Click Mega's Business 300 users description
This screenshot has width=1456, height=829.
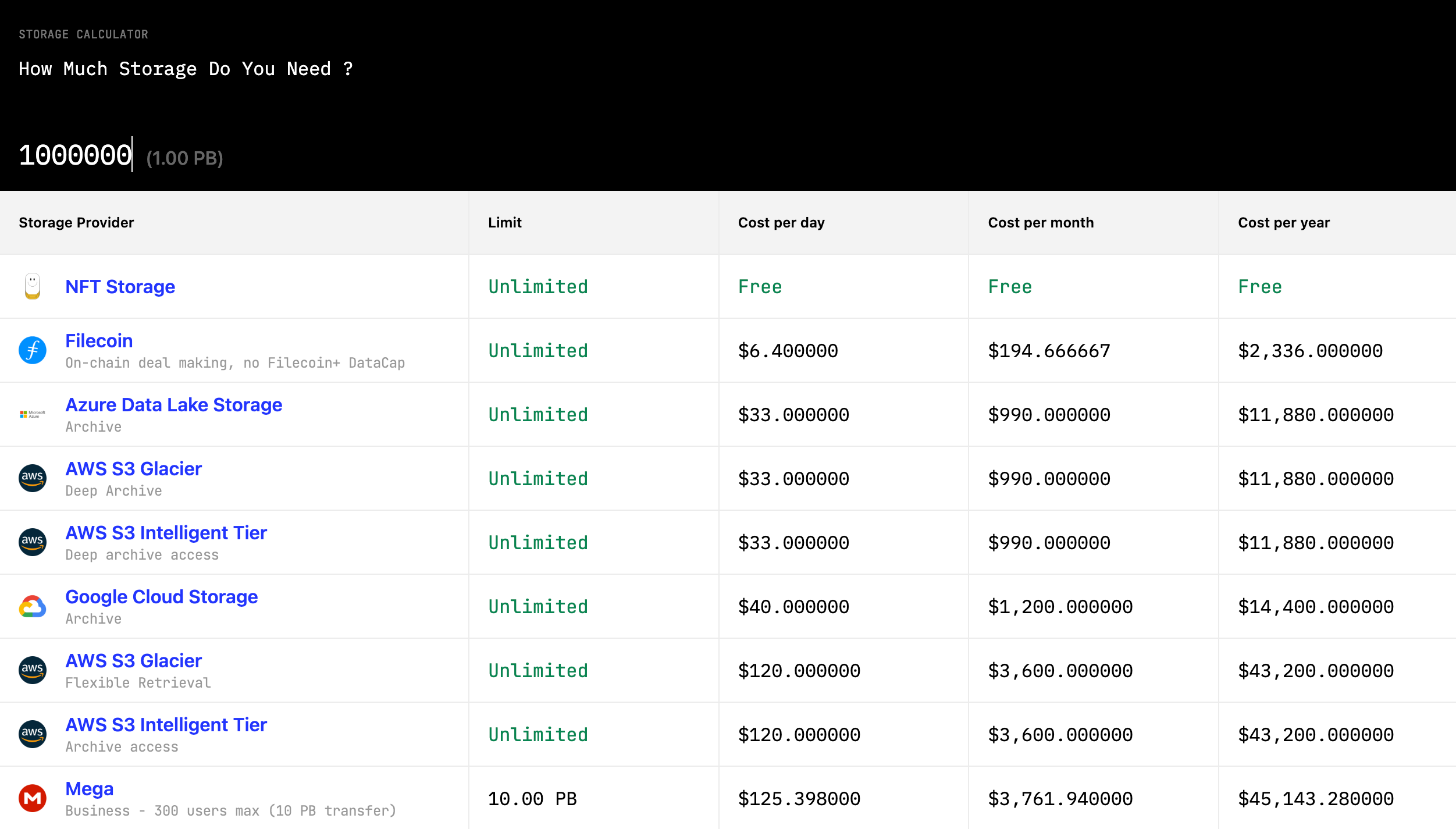click(231, 810)
